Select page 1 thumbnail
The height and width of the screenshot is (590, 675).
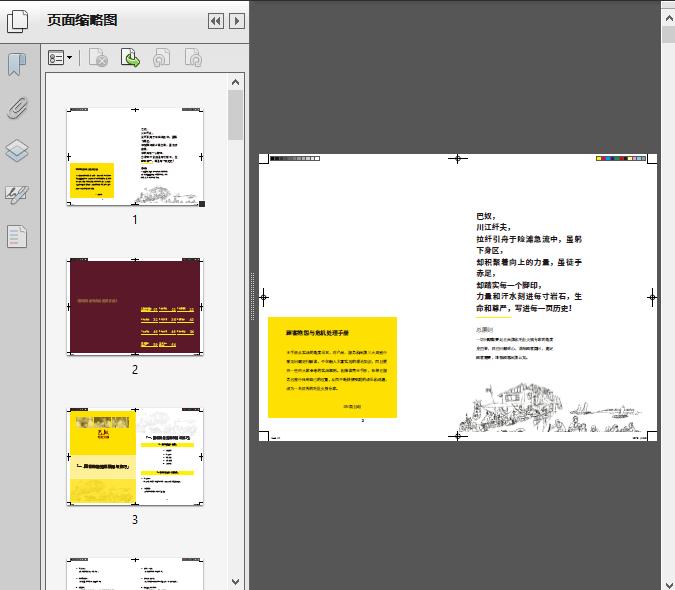click(135, 157)
